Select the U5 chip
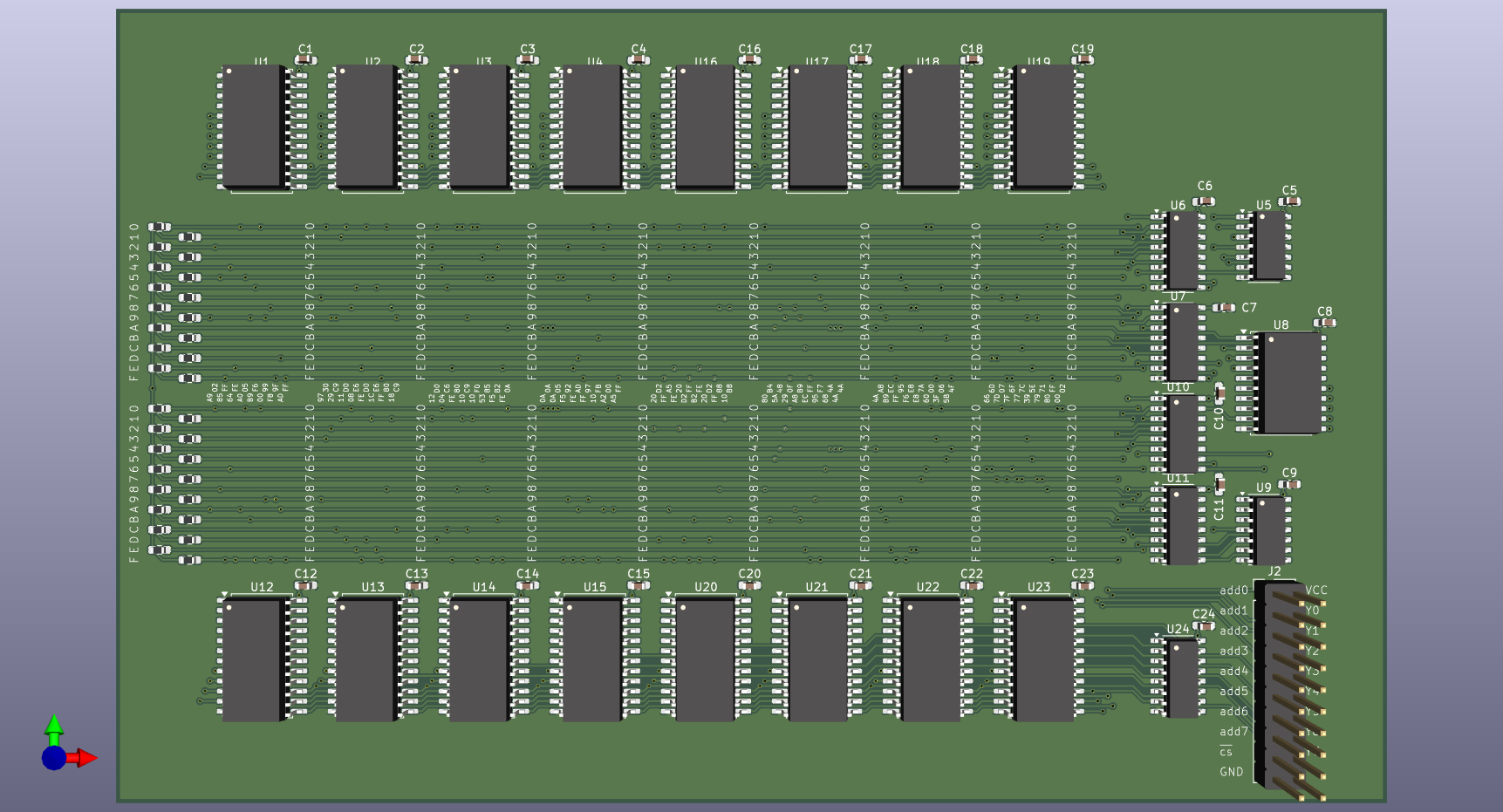 pos(1270,246)
